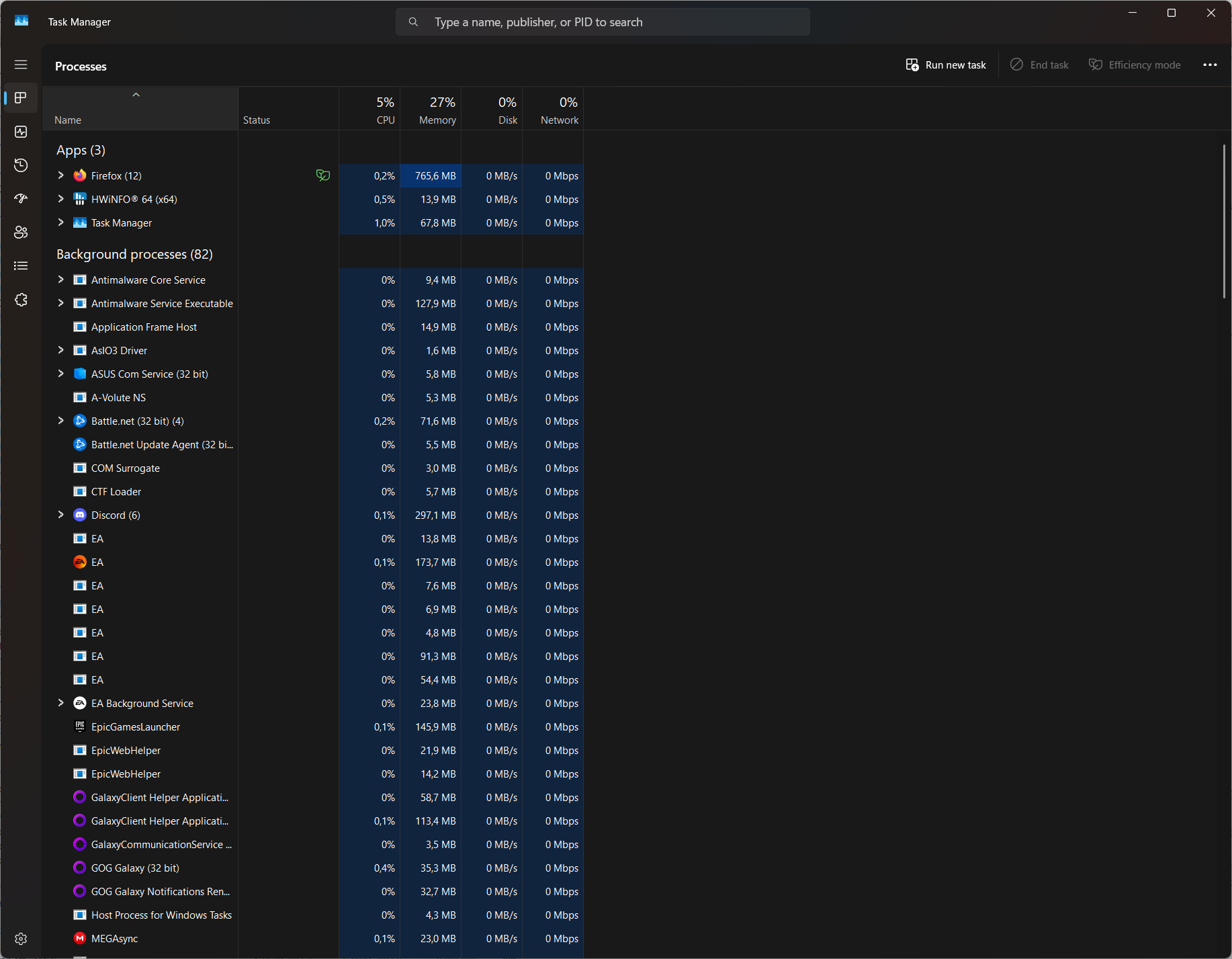Click the EpicGamesLauncher icon
Image resolution: width=1232 pixels, height=959 pixels.
pyautogui.click(x=80, y=726)
